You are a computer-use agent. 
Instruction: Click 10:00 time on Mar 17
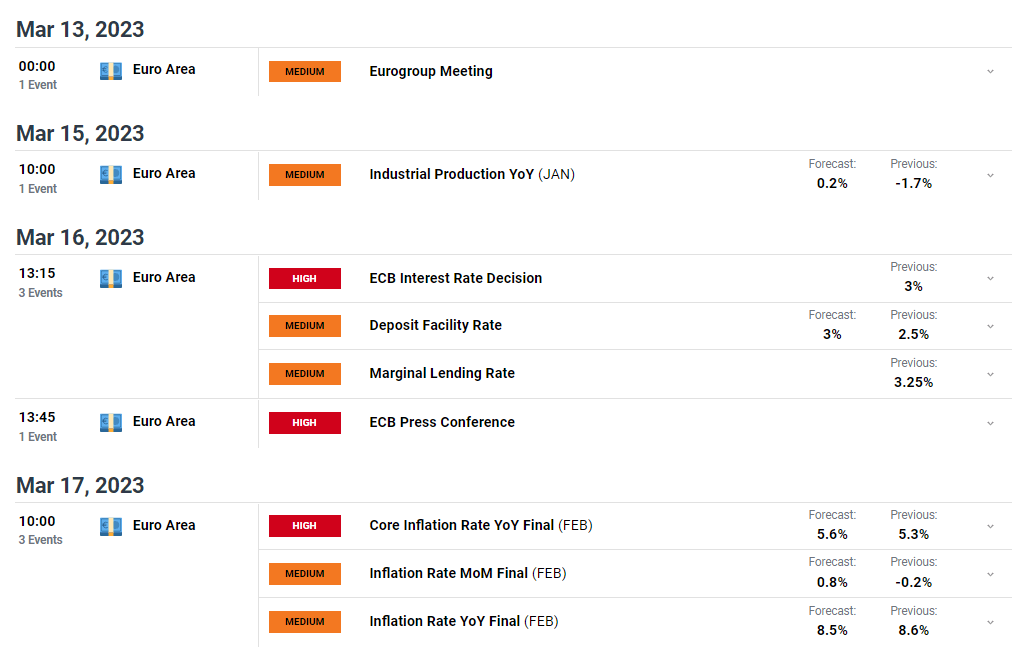click(37, 522)
